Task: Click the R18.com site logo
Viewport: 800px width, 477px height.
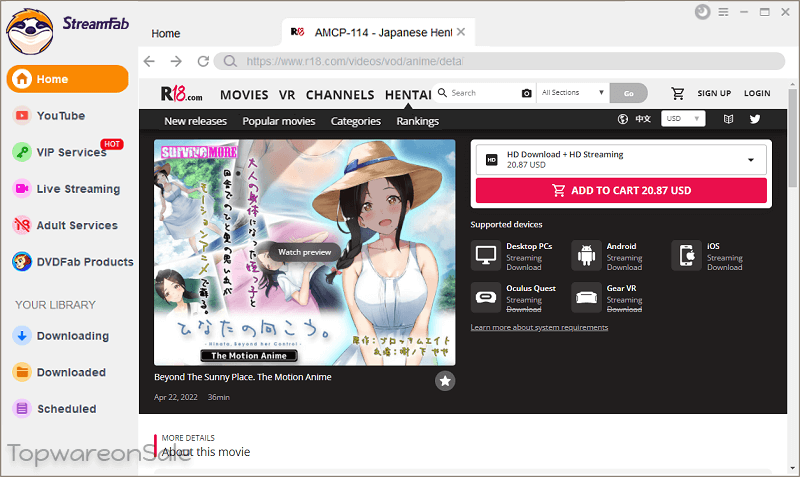Action: (182, 94)
